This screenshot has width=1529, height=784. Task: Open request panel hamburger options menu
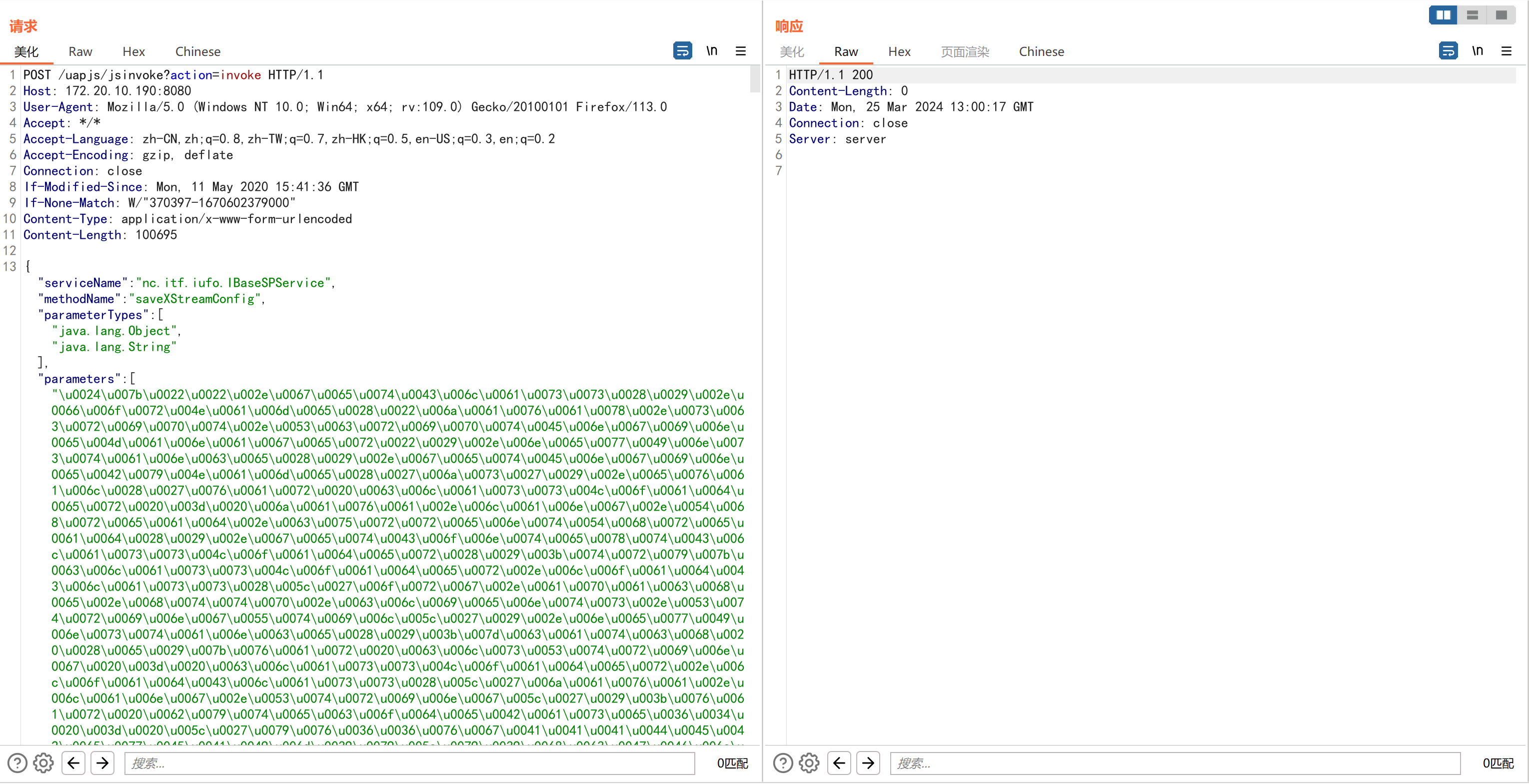pos(740,51)
